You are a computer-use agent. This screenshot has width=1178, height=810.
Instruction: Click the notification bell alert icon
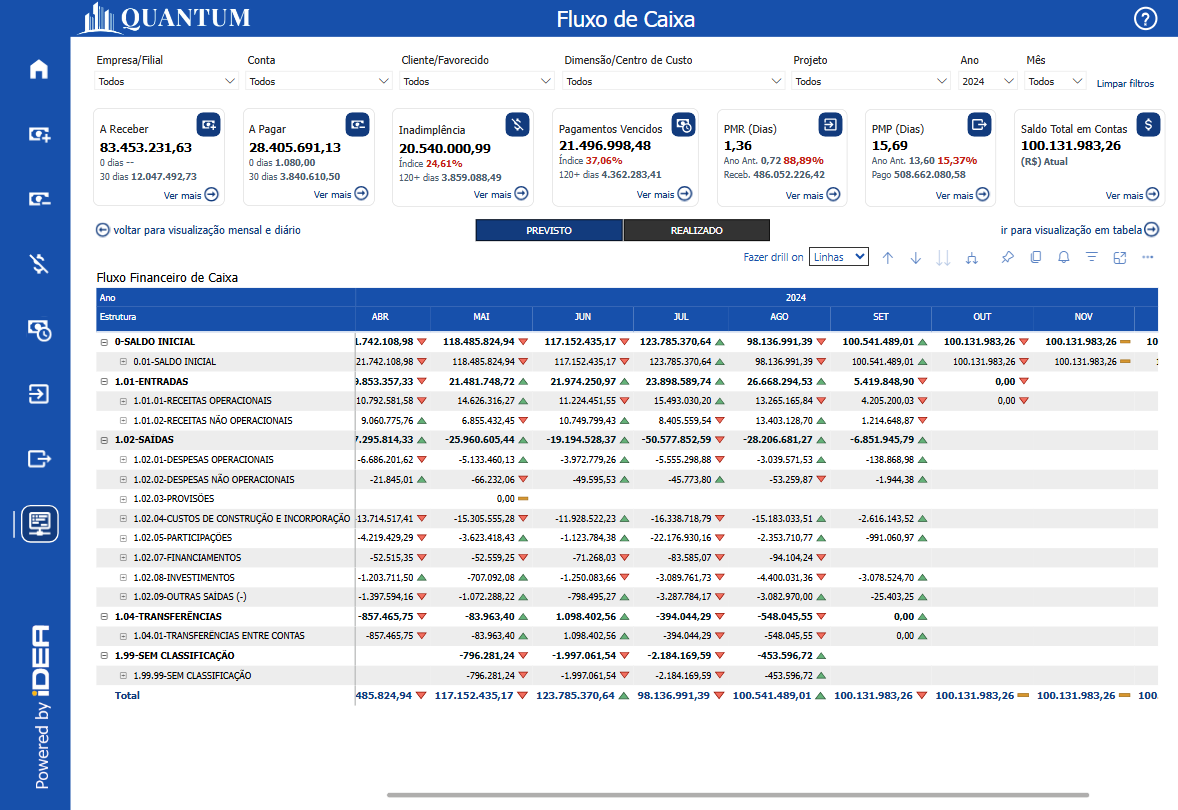(1063, 258)
